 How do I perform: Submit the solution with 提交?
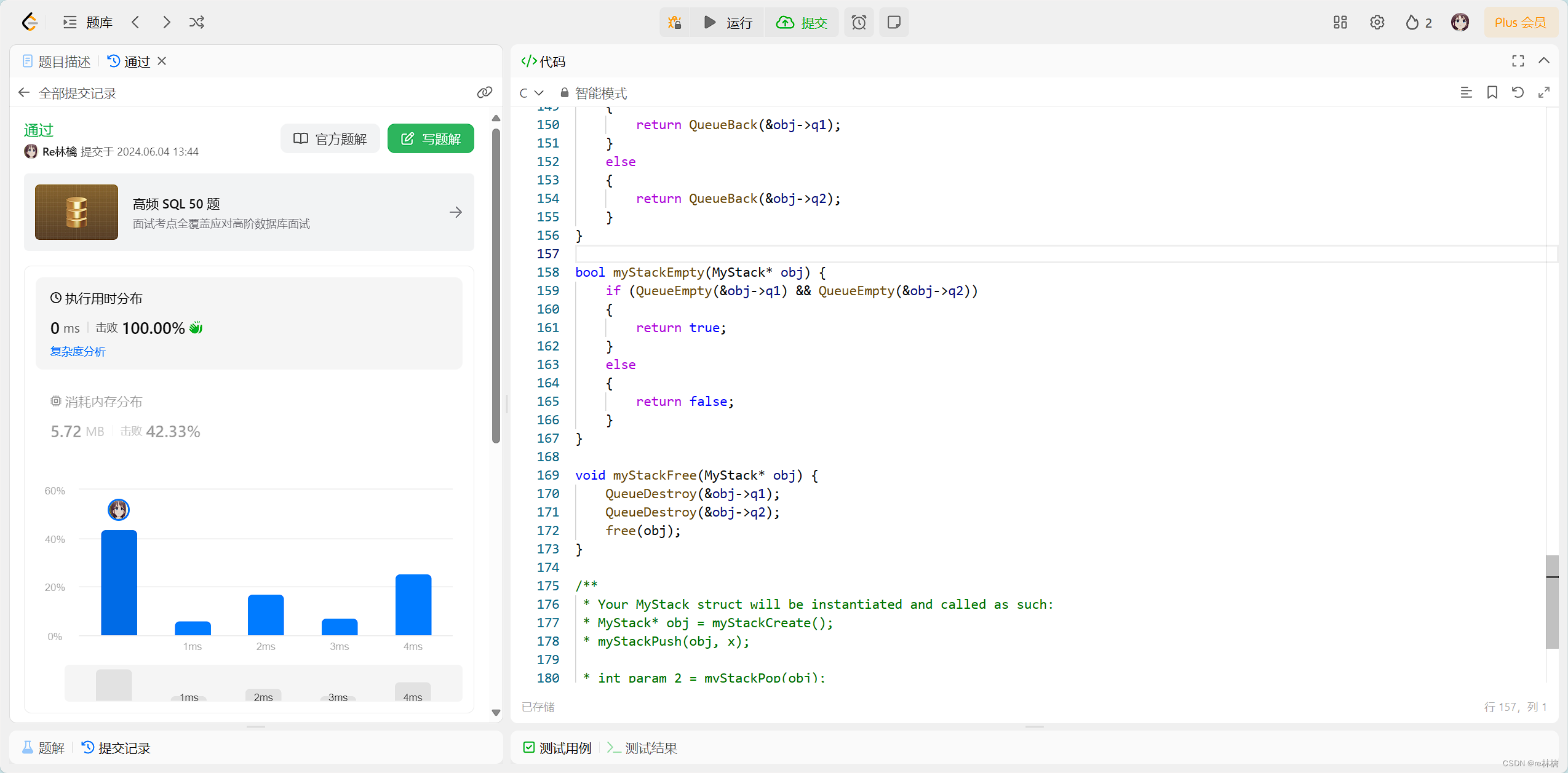pos(802,23)
